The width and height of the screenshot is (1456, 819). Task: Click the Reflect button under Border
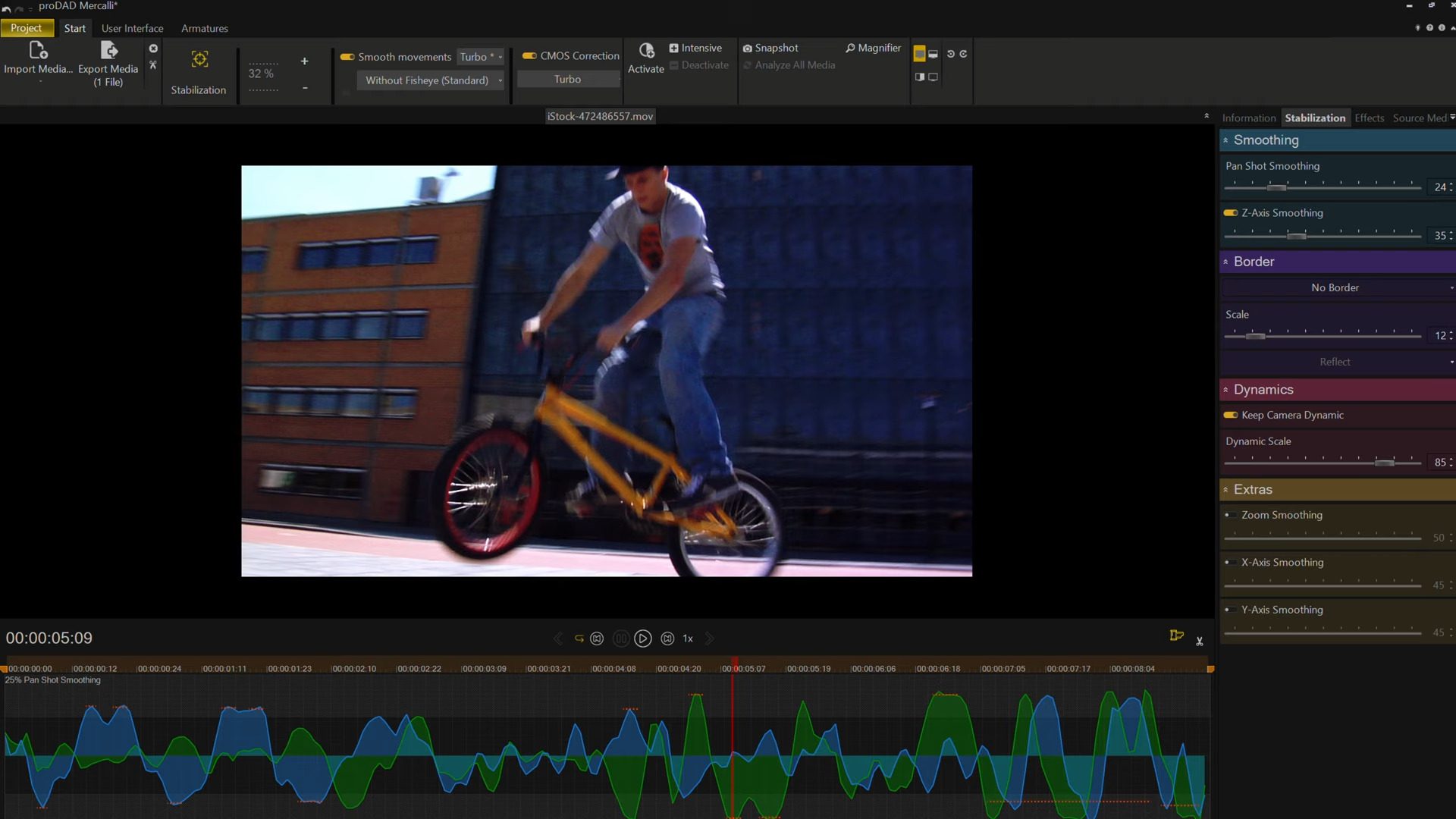click(1335, 362)
